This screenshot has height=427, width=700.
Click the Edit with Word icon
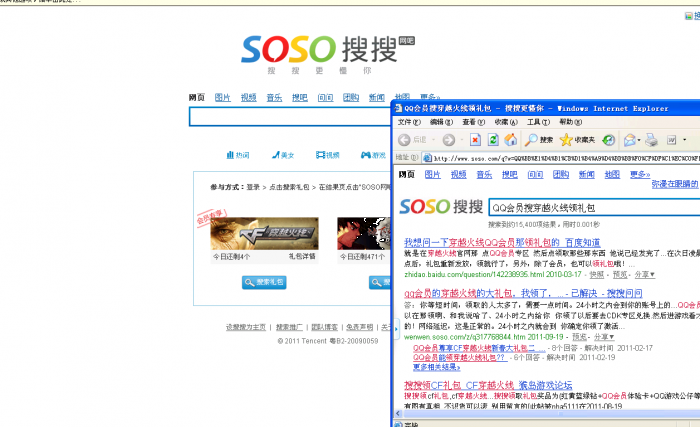(x=671, y=140)
